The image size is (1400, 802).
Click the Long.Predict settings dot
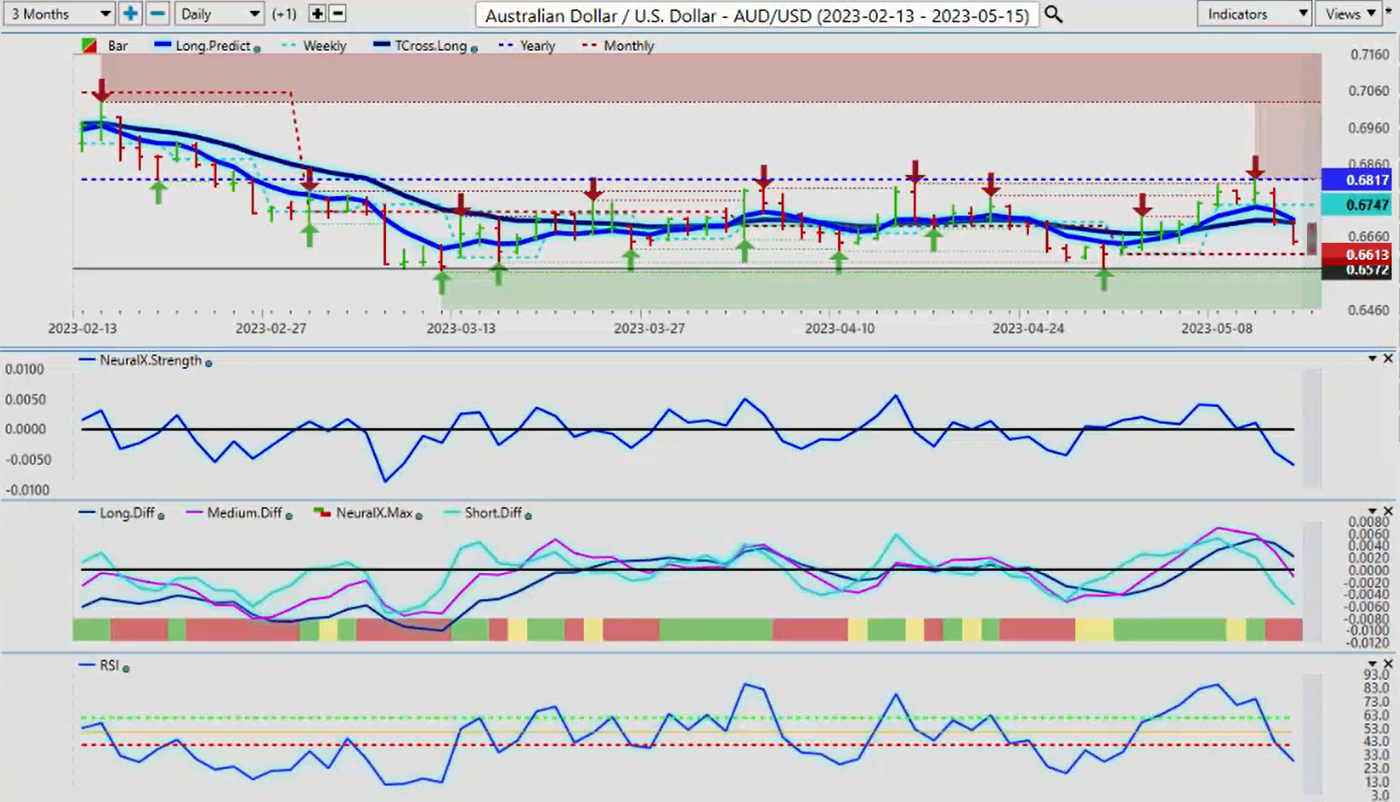pos(258,48)
